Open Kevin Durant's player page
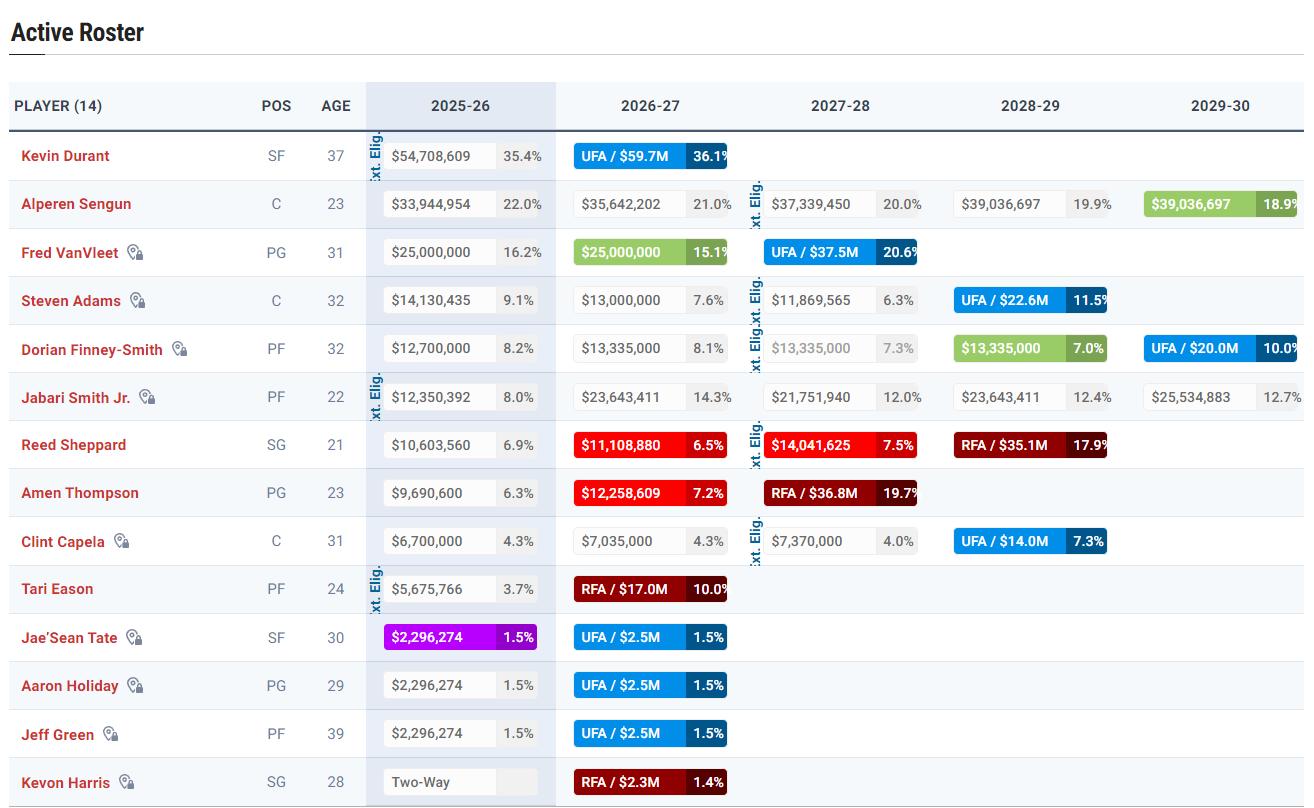This screenshot has height=808, width=1314. (65, 156)
